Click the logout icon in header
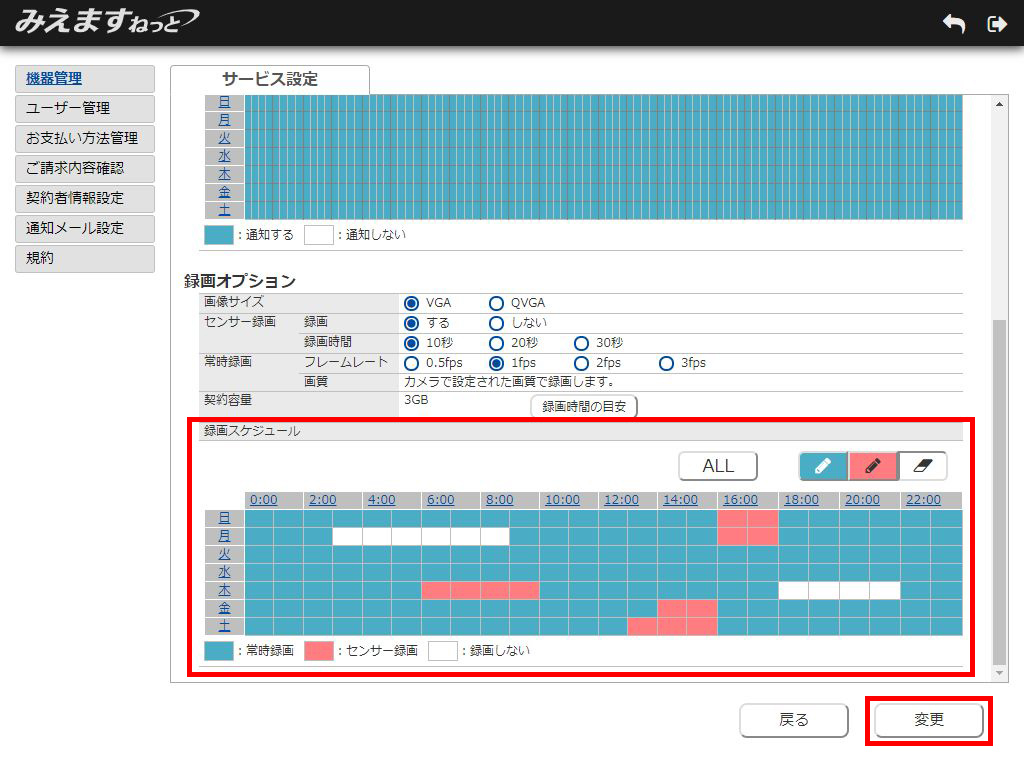 (996, 24)
